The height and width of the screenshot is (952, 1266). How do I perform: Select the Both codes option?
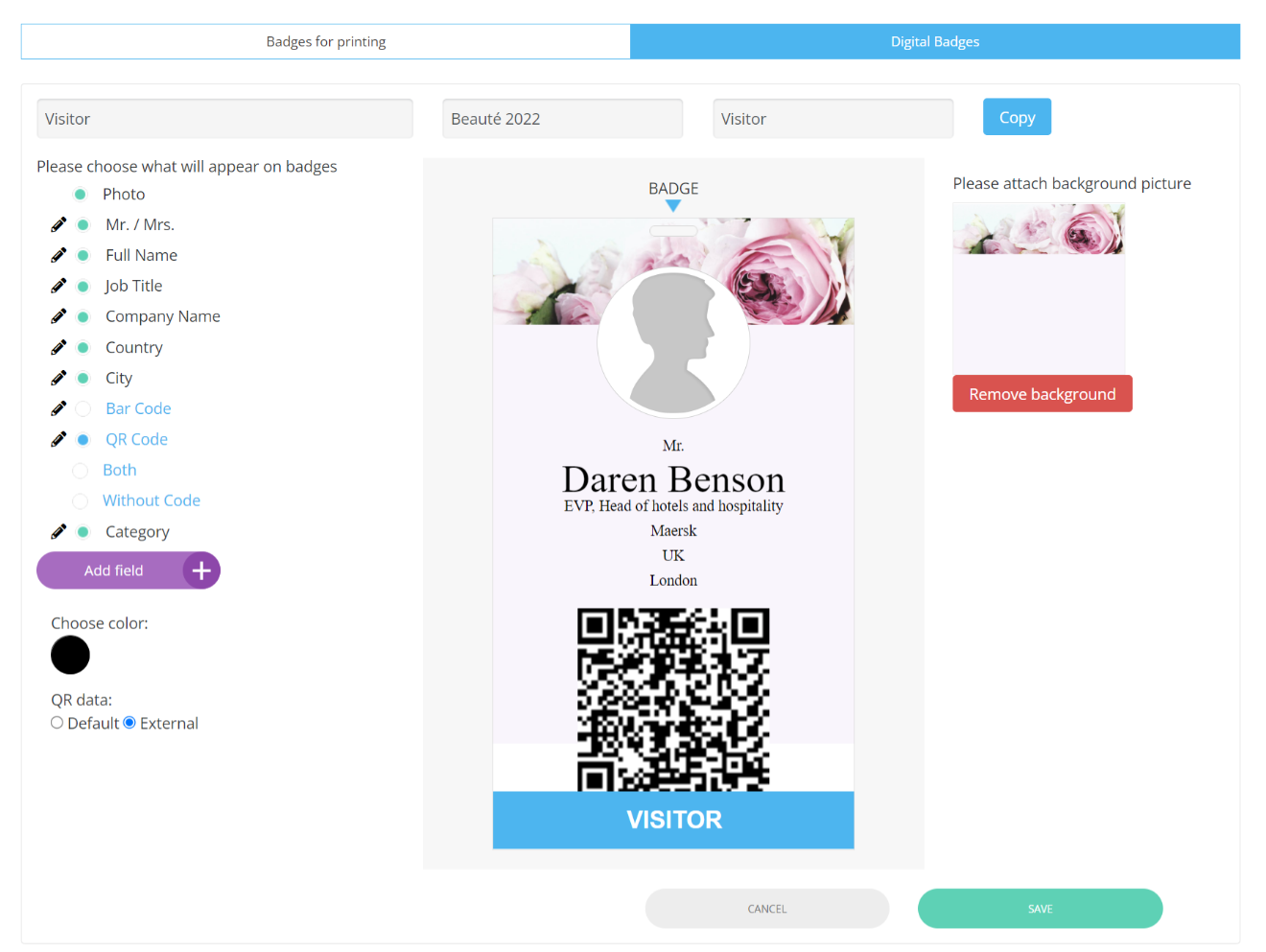(81, 470)
